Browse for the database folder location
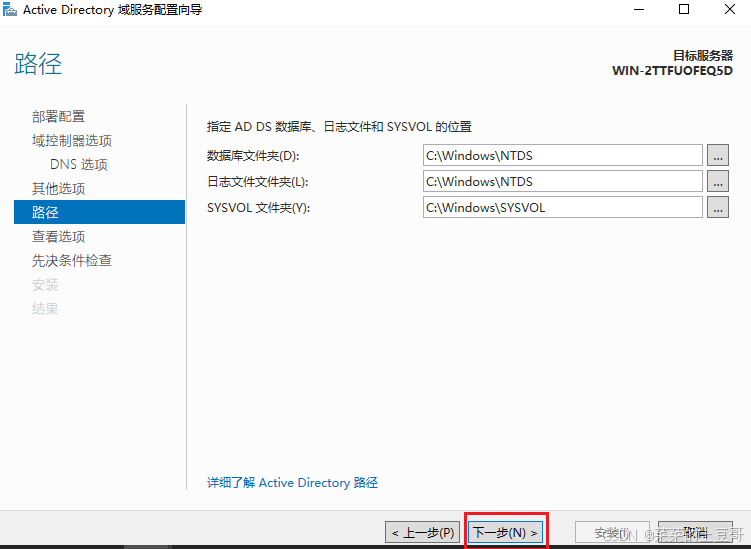The width and height of the screenshot is (751, 549). (x=717, y=155)
